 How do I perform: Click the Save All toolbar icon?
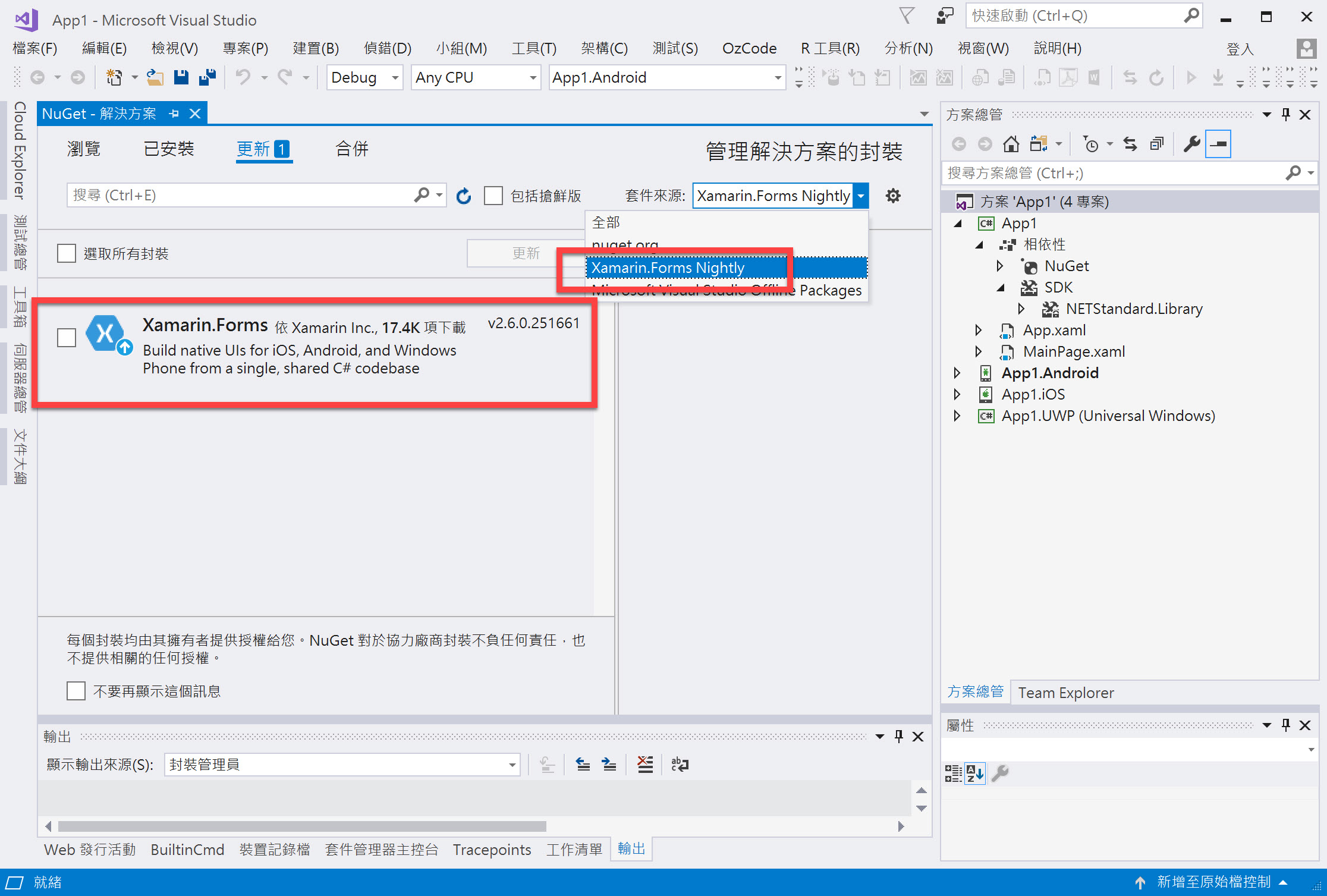coord(207,77)
